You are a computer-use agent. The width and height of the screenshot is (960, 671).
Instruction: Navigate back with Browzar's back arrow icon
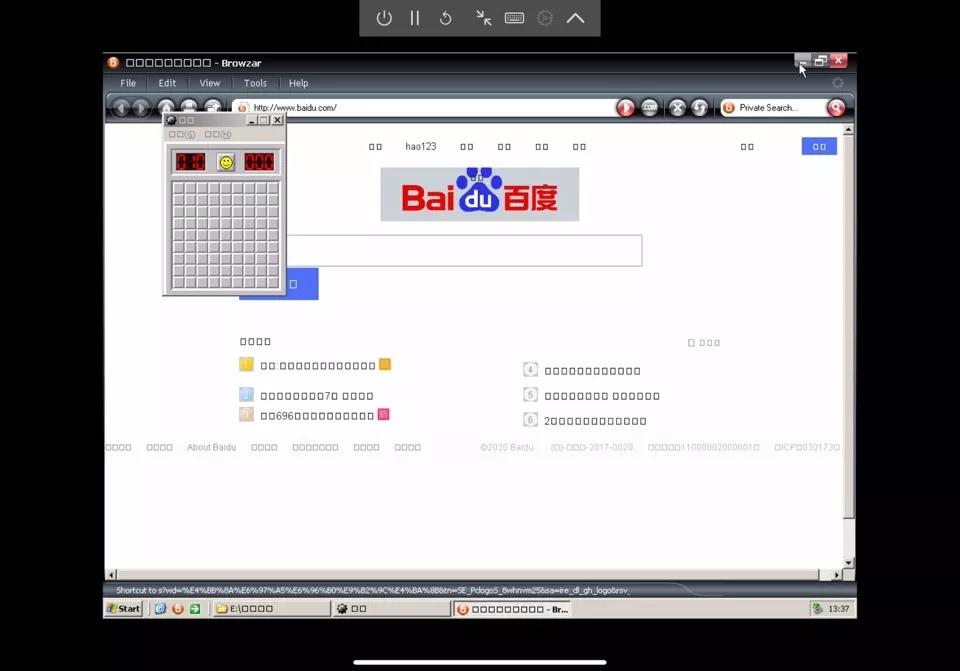tap(122, 108)
